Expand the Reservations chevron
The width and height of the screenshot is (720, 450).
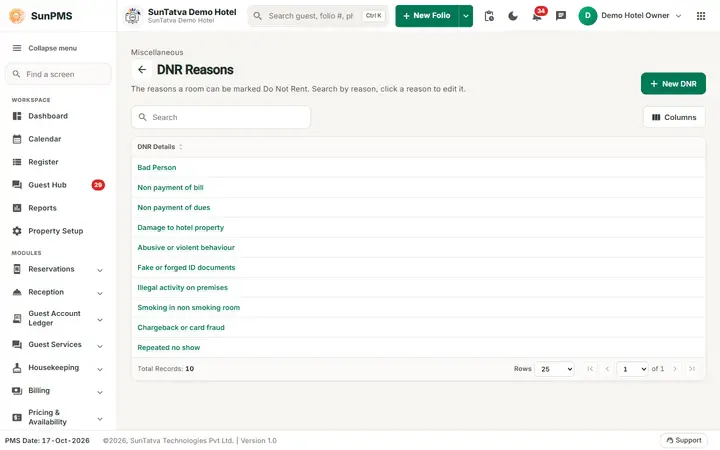(x=100, y=270)
